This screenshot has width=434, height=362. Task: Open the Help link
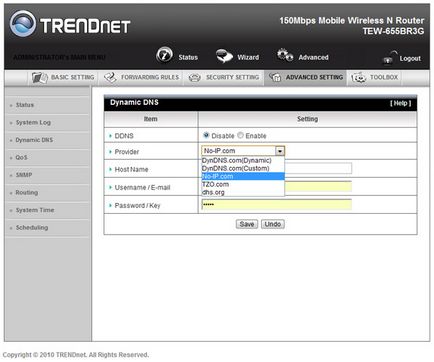pyautogui.click(x=401, y=103)
